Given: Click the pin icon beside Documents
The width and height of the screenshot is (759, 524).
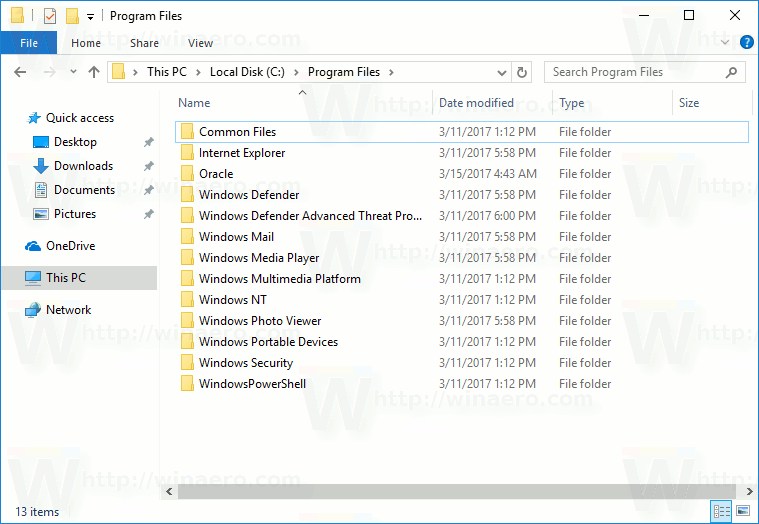Looking at the screenshot, I should [149, 190].
